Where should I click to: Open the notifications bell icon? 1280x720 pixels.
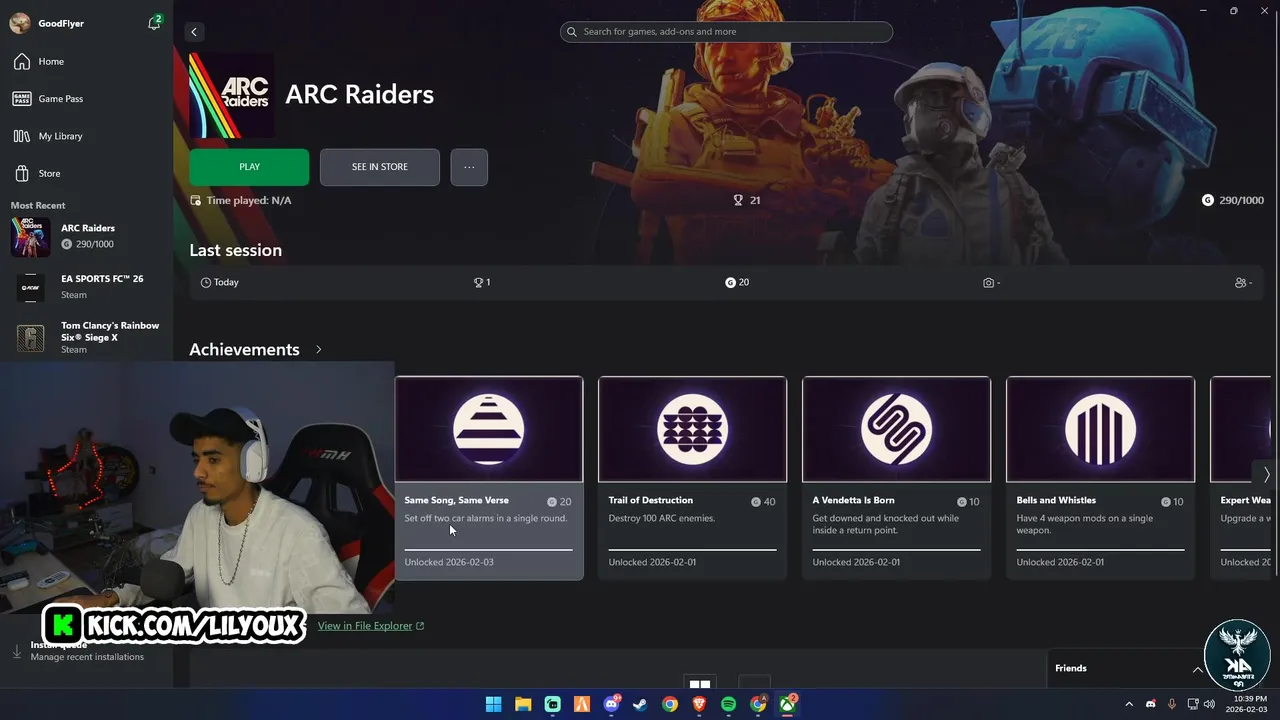(154, 23)
